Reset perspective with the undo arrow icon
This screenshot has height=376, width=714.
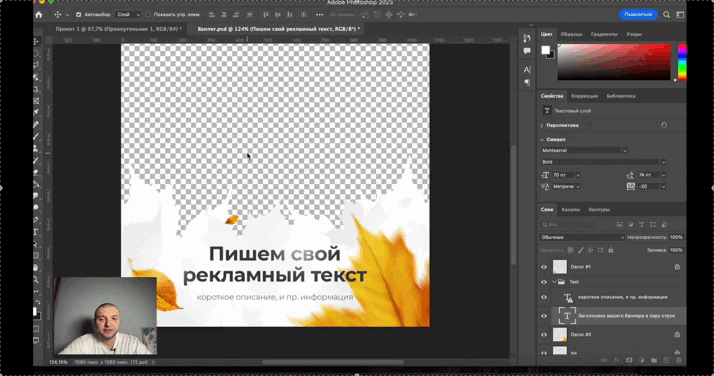pos(664,125)
